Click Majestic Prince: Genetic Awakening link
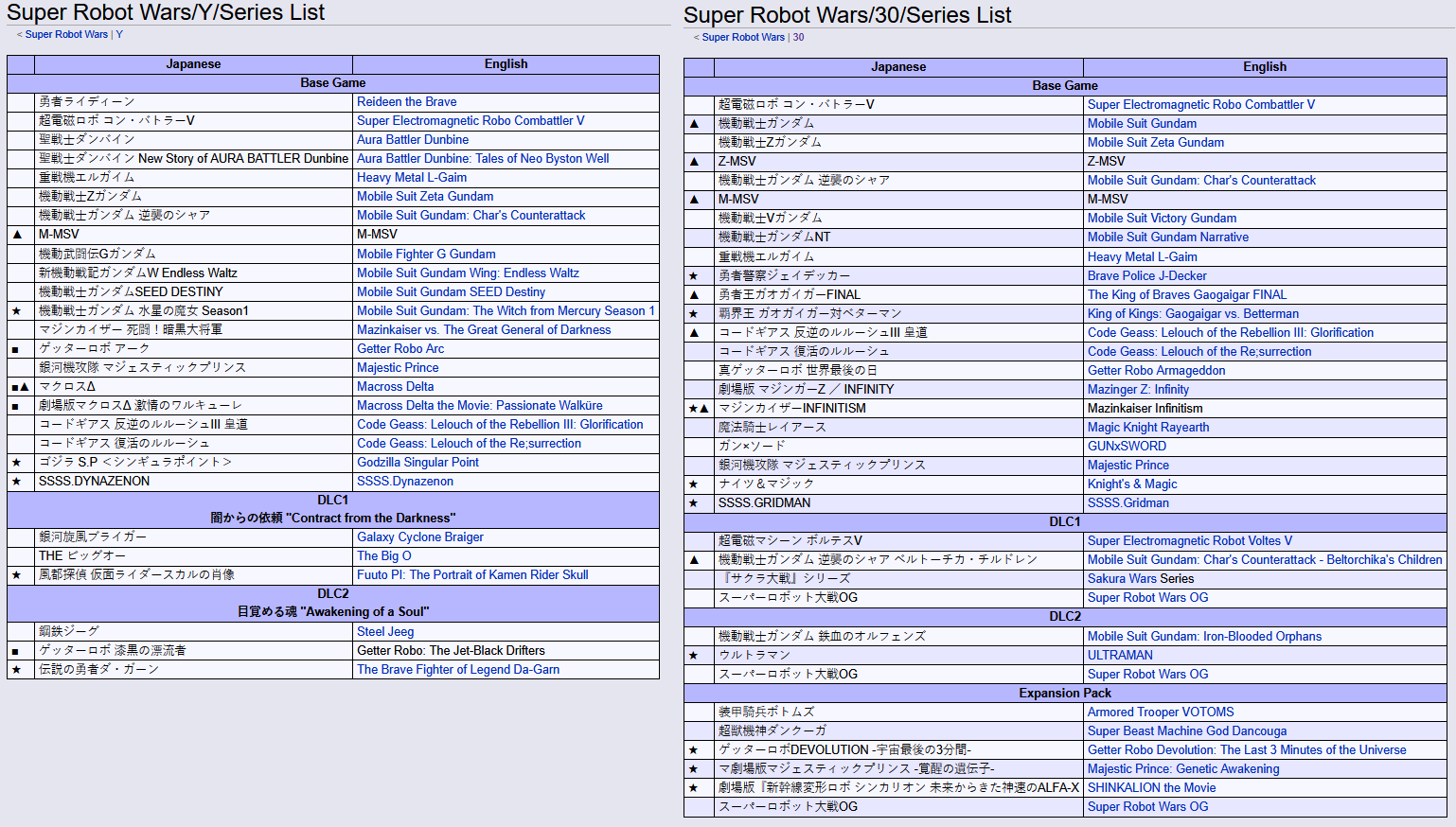The image size is (1456, 827). [x=1183, y=769]
